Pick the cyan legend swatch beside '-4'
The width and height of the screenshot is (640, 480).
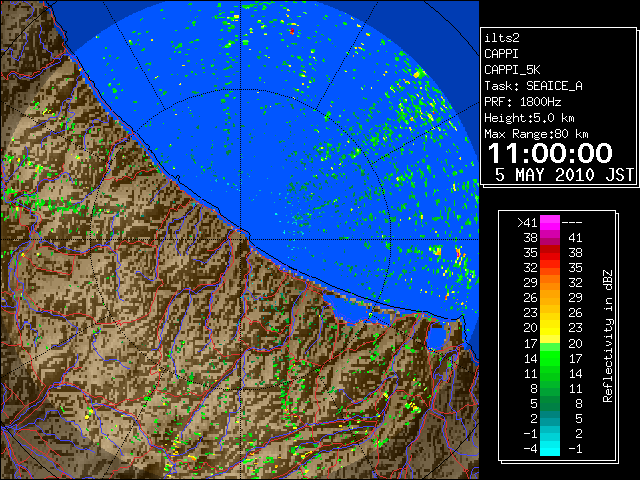(x=550, y=448)
